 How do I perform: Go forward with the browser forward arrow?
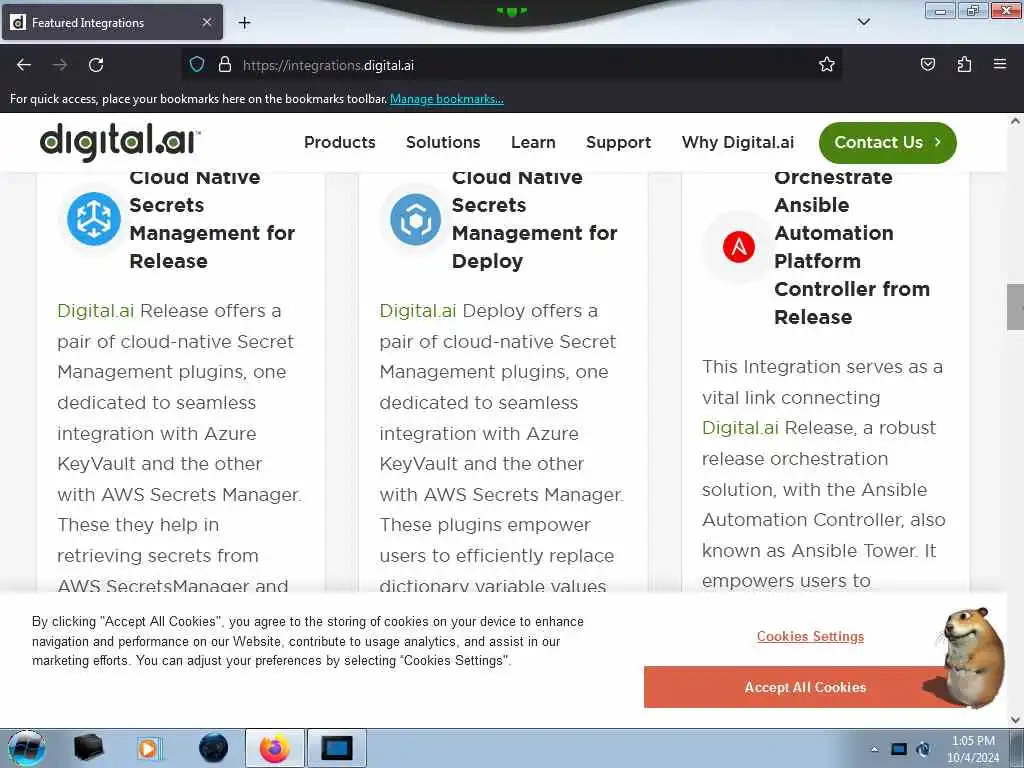coord(60,65)
